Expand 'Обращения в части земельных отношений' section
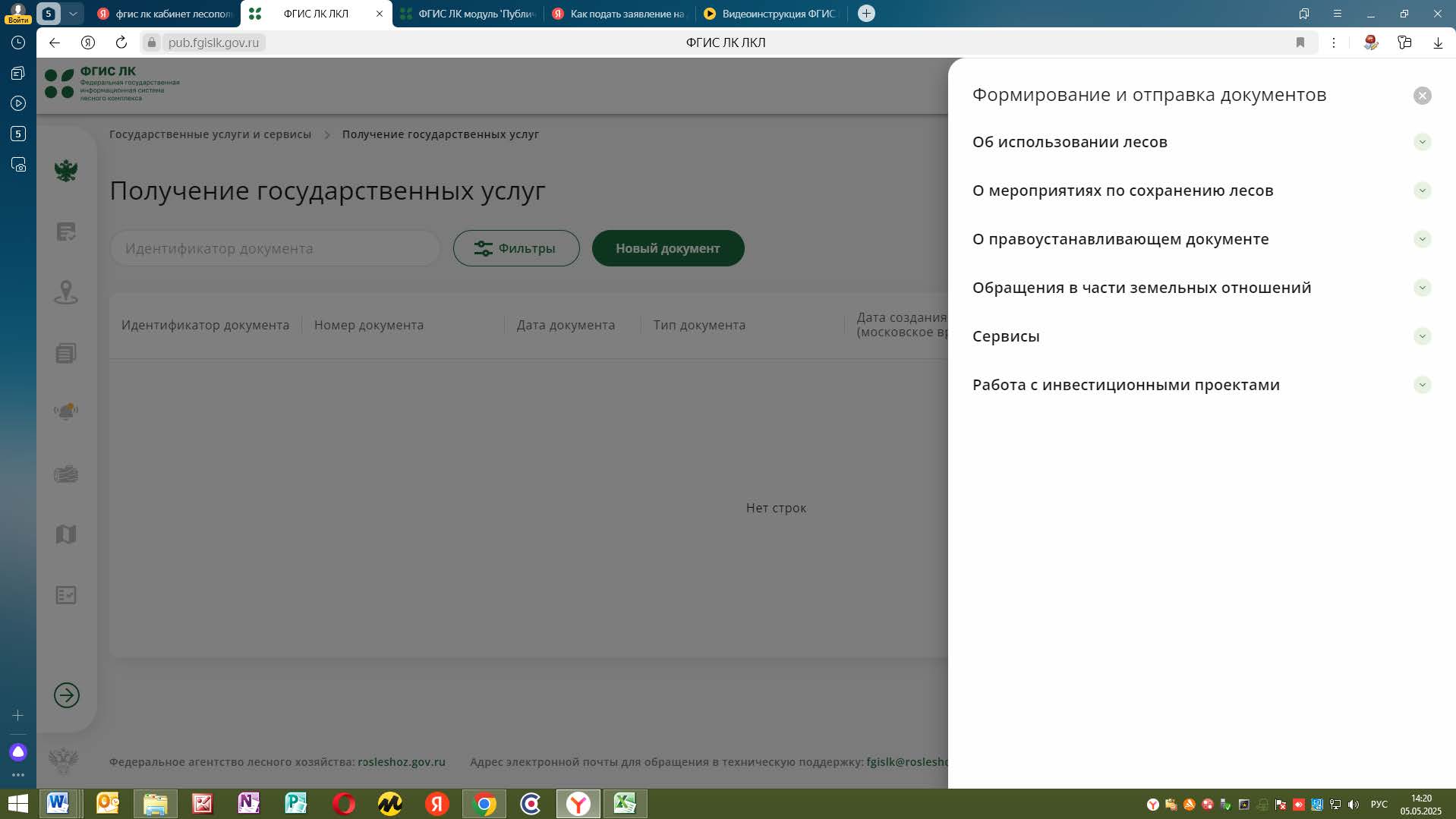 (1422, 288)
